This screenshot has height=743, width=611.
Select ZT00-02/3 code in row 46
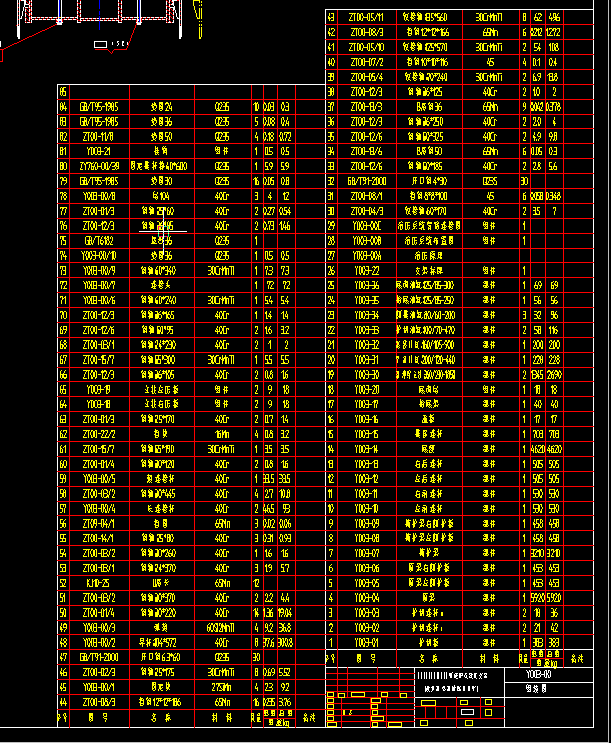click(99, 672)
